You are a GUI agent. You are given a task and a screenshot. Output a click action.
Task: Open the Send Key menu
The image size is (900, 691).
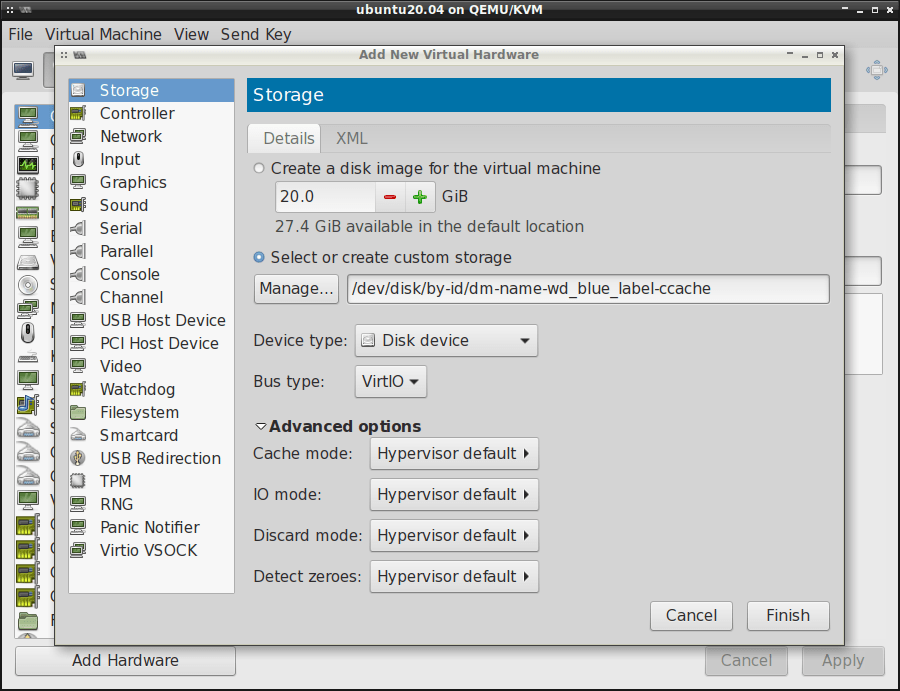pos(256,34)
